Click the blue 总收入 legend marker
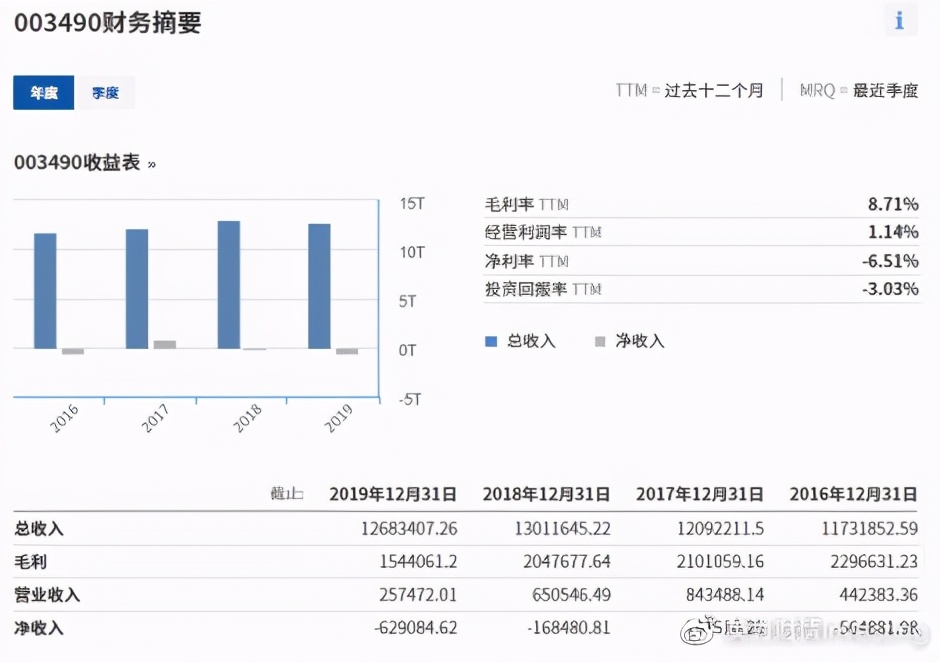The image size is (940, 662). coord(489,341)
